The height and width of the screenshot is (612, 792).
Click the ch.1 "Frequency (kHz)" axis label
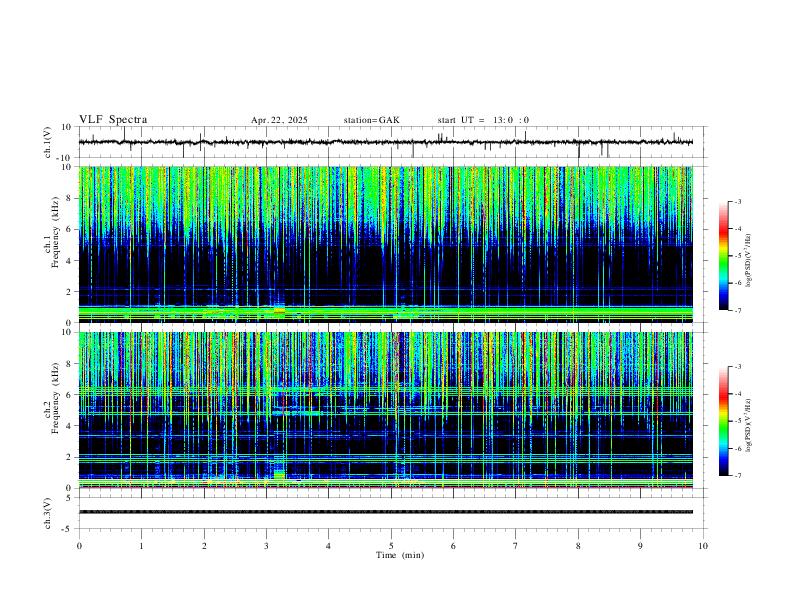pos(56,232)
